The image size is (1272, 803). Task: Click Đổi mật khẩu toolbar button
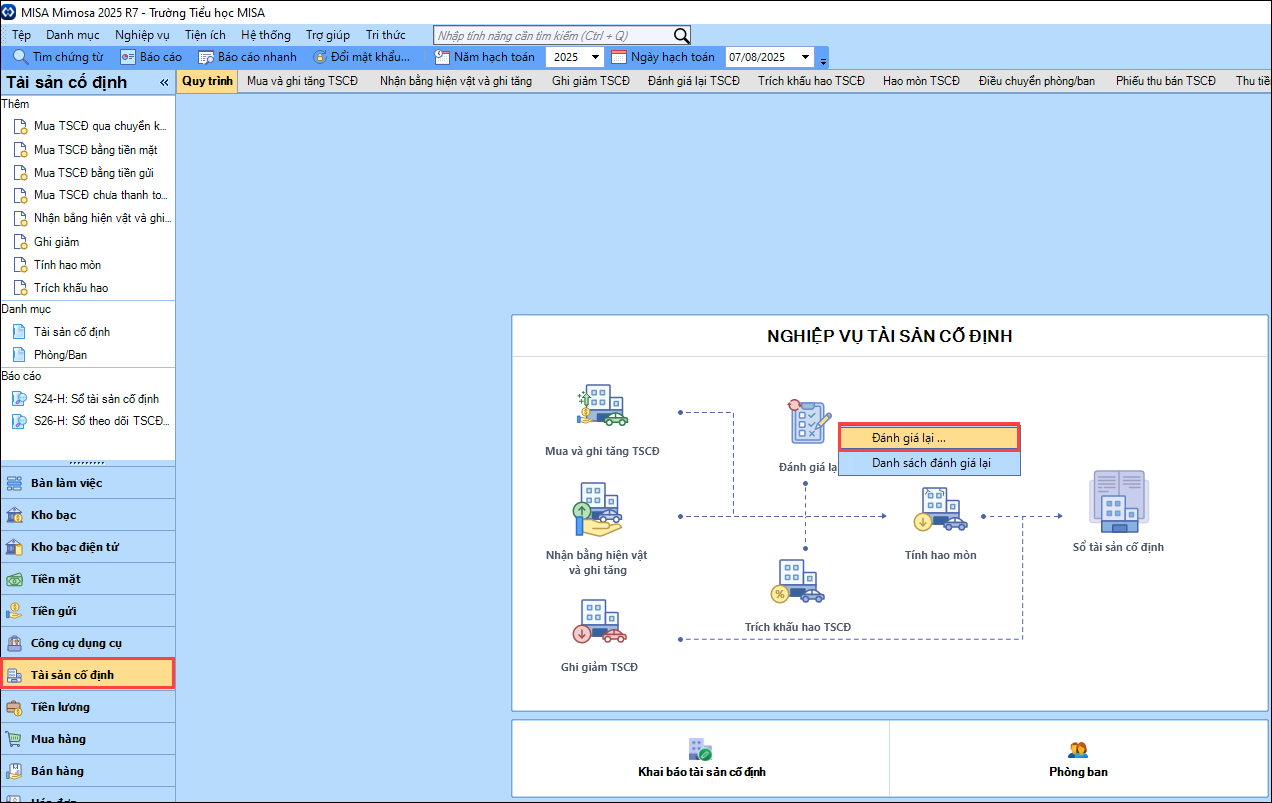coord(361,57)
